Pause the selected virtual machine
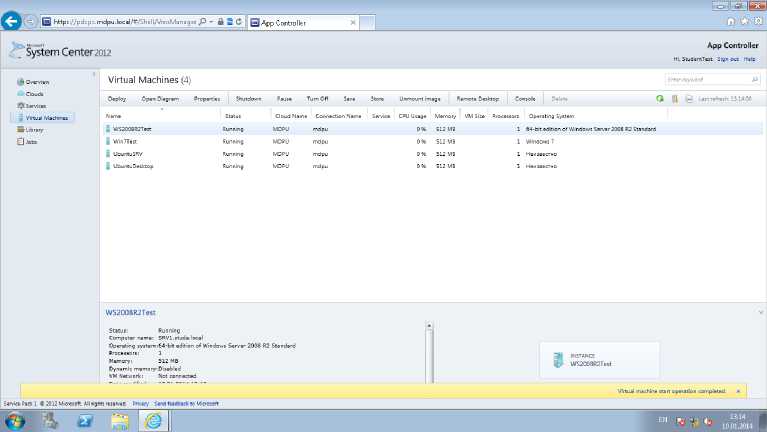This screenshot has height=432, width=767. [x=284, y=99]
